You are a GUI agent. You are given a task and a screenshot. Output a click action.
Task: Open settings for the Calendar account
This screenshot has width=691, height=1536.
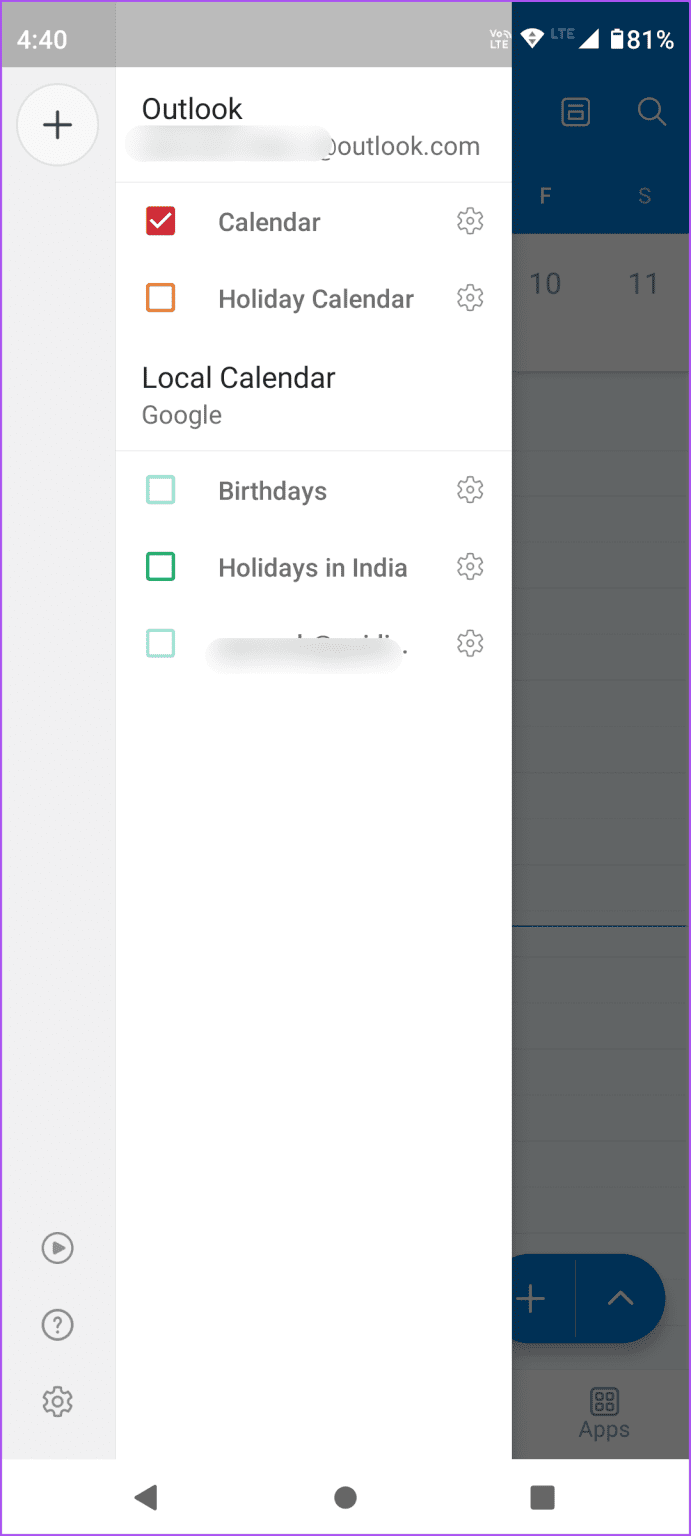(x=470, y=222)
